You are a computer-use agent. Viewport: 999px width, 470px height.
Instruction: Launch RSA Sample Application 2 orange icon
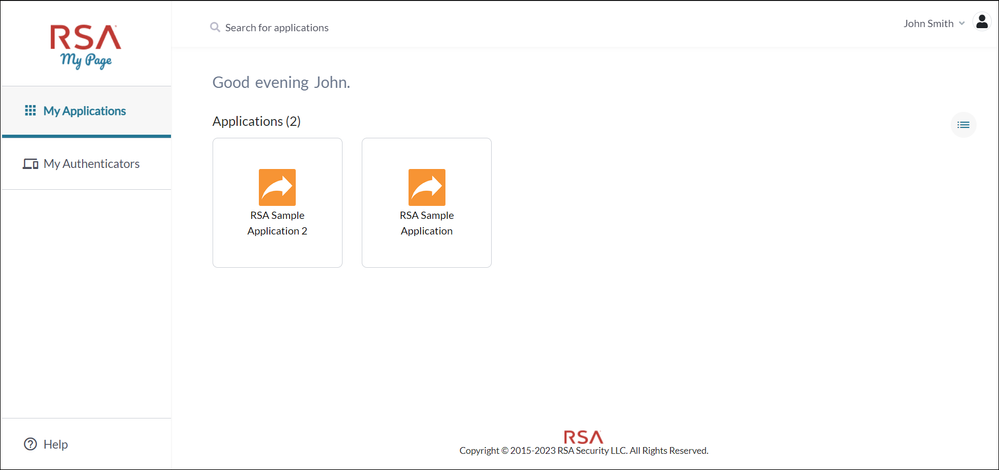(277, 187)
